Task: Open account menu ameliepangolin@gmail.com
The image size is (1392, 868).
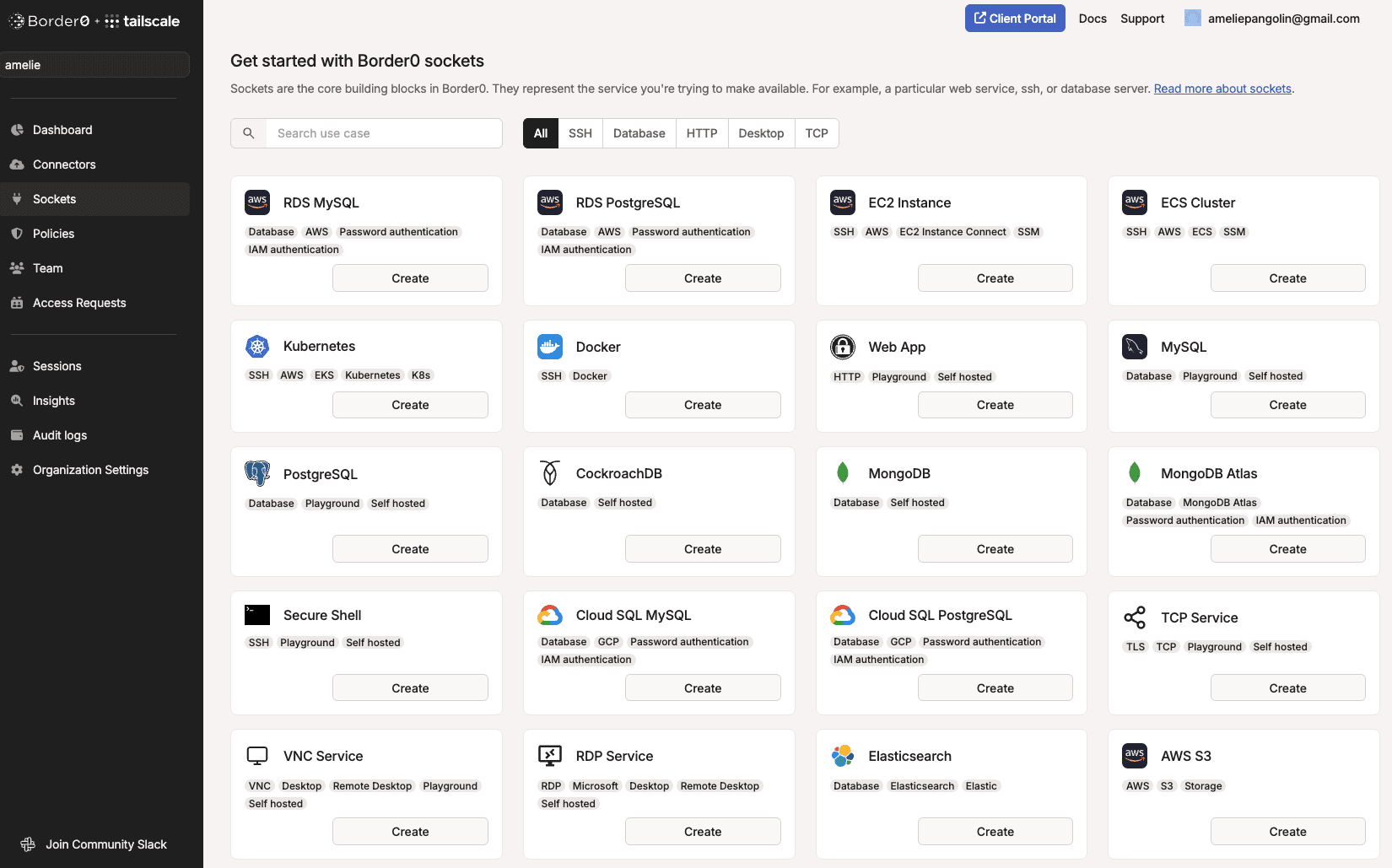Action: [1272, 19]
